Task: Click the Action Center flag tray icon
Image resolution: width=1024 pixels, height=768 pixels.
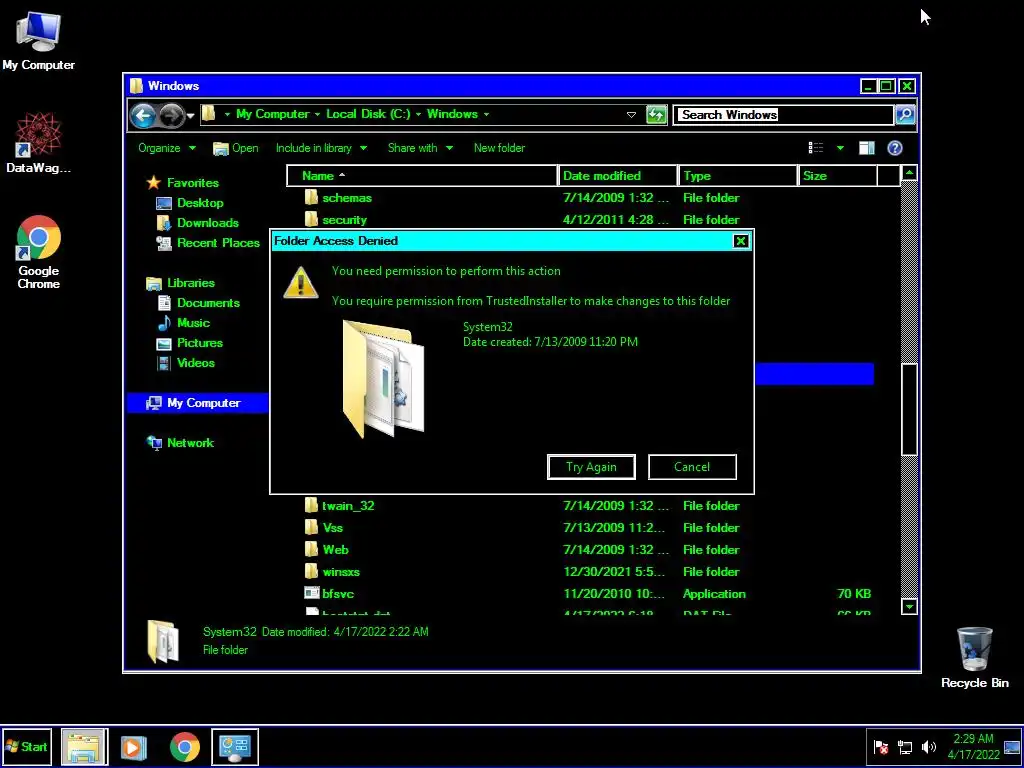Action: [x=881, y=747]
